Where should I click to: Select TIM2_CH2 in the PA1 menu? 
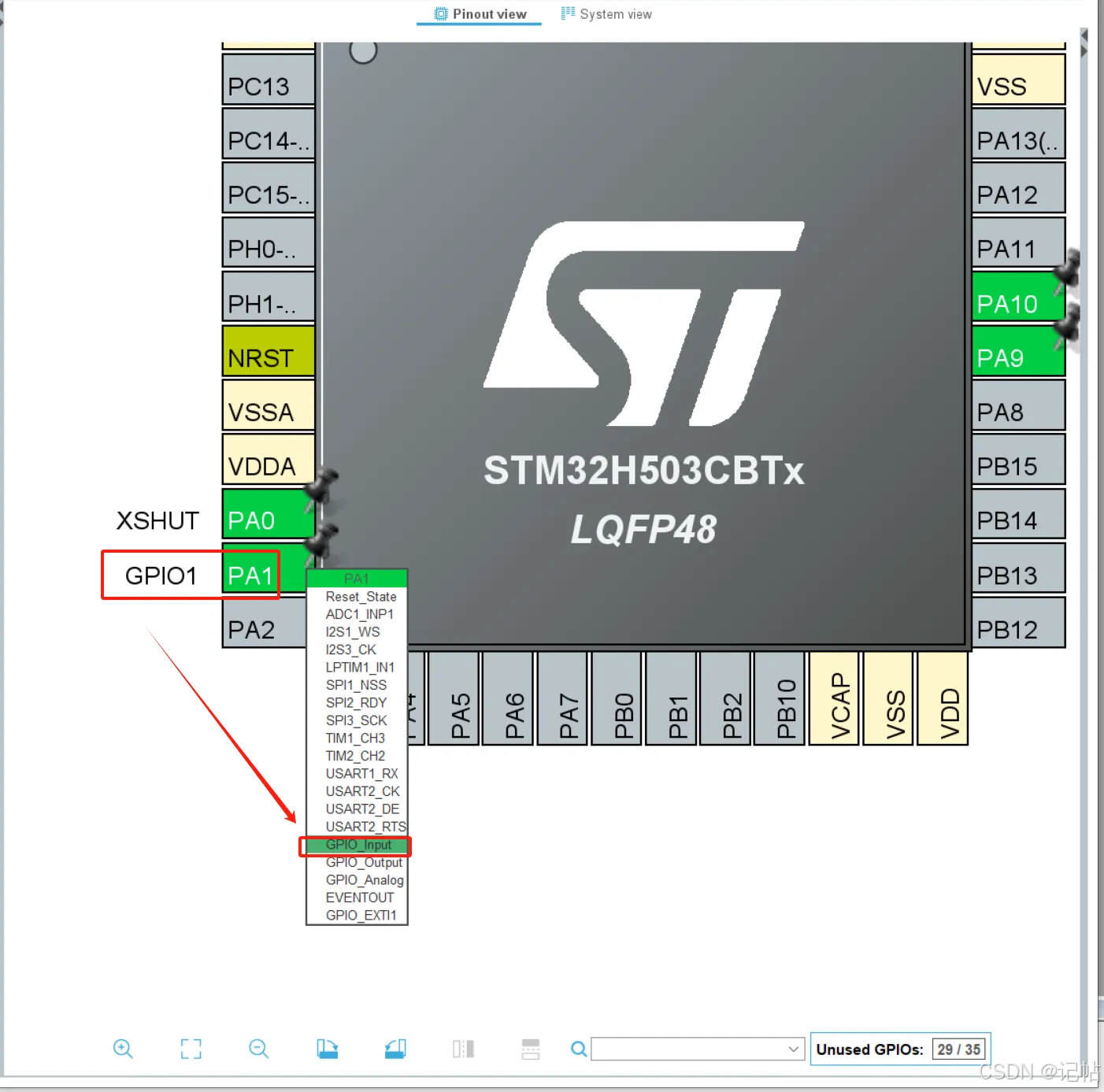tap(357, 756)
